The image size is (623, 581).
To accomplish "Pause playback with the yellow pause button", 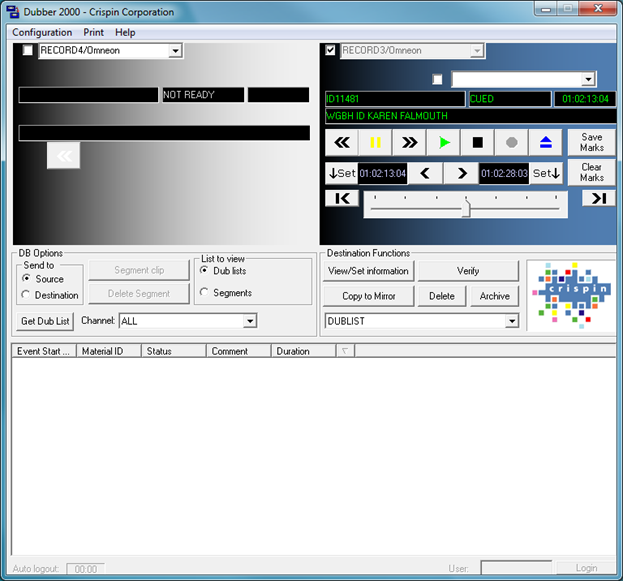I will 375,142.
